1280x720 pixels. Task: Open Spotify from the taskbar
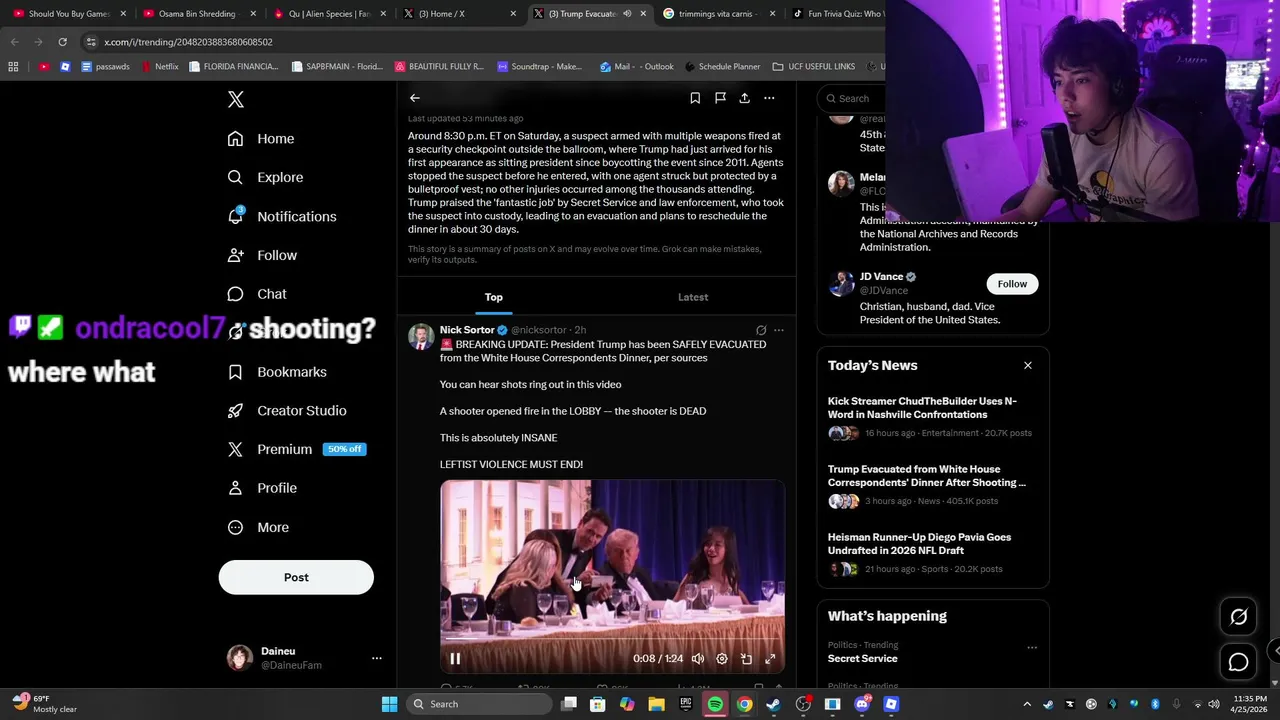point(715,704)
